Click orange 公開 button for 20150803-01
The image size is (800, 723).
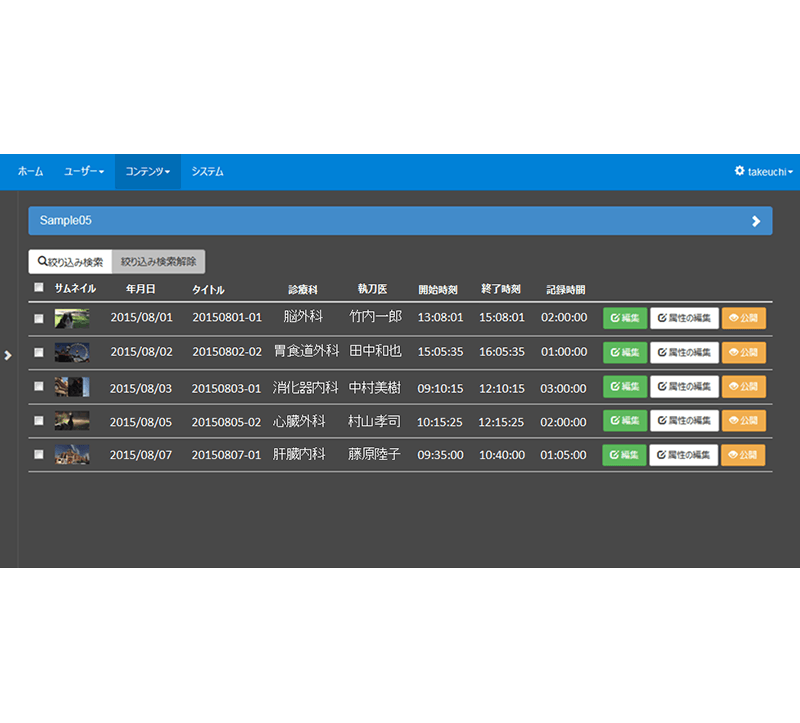click(744, 386)
